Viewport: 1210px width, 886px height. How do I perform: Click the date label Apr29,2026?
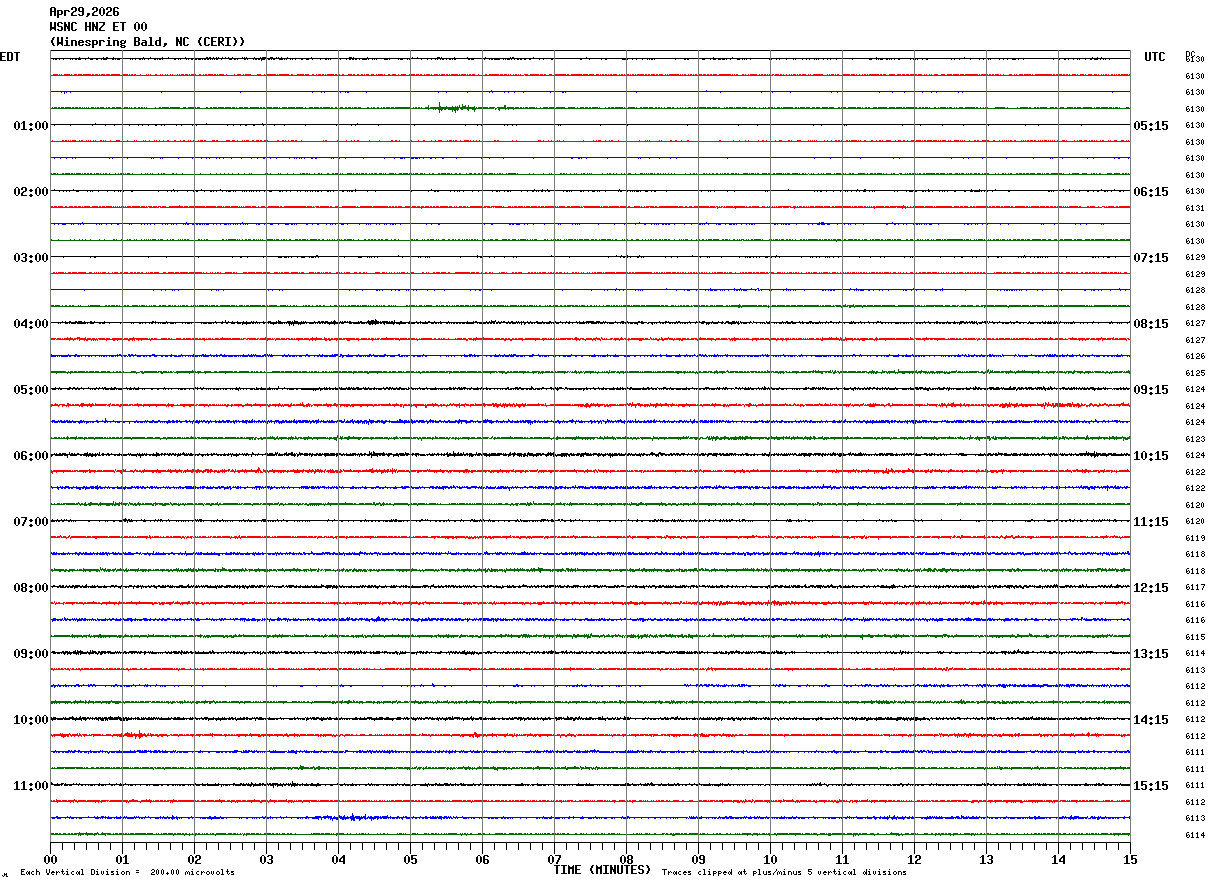coord(84,12)
